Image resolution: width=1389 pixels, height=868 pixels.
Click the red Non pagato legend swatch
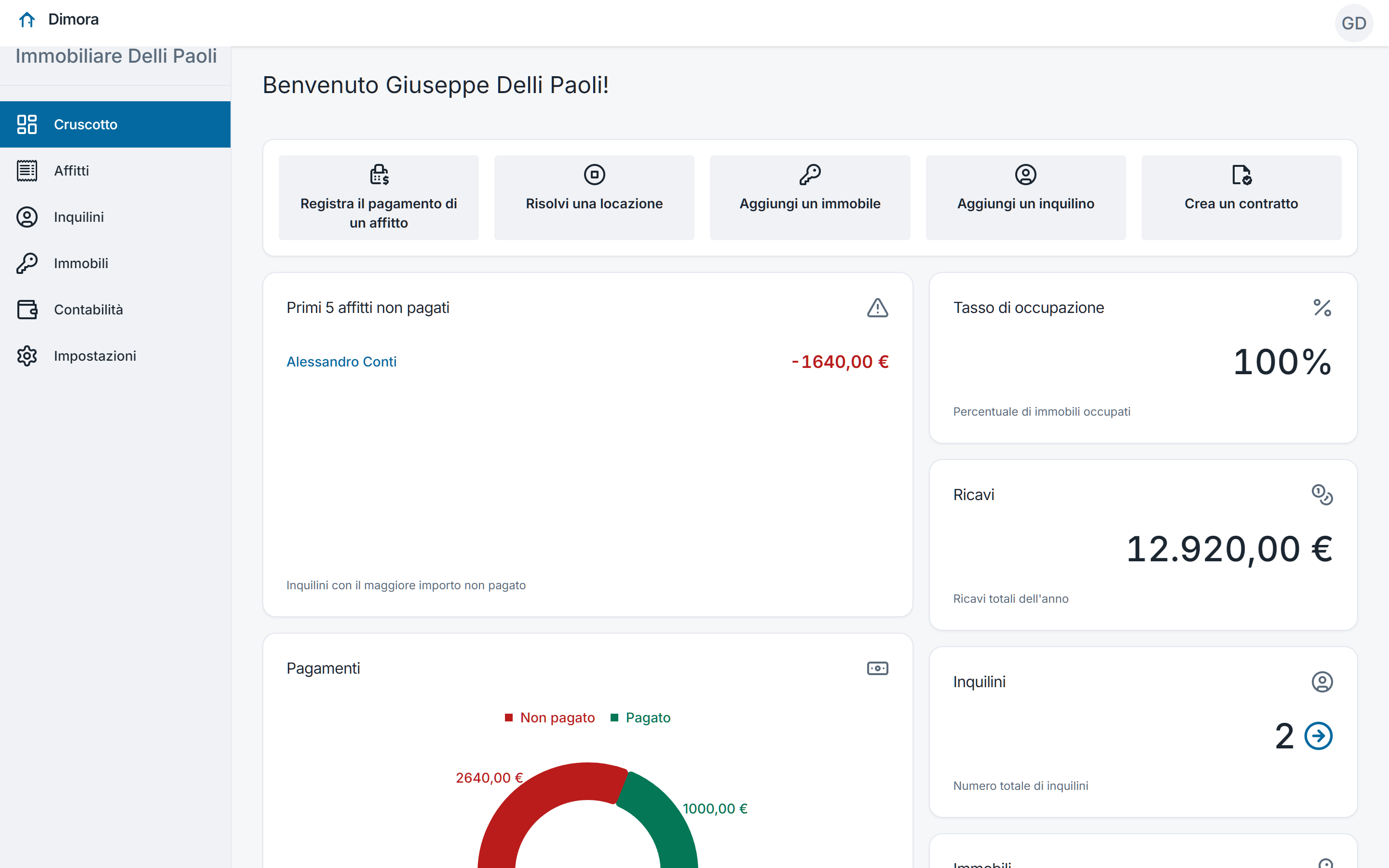tap(508, 718)
